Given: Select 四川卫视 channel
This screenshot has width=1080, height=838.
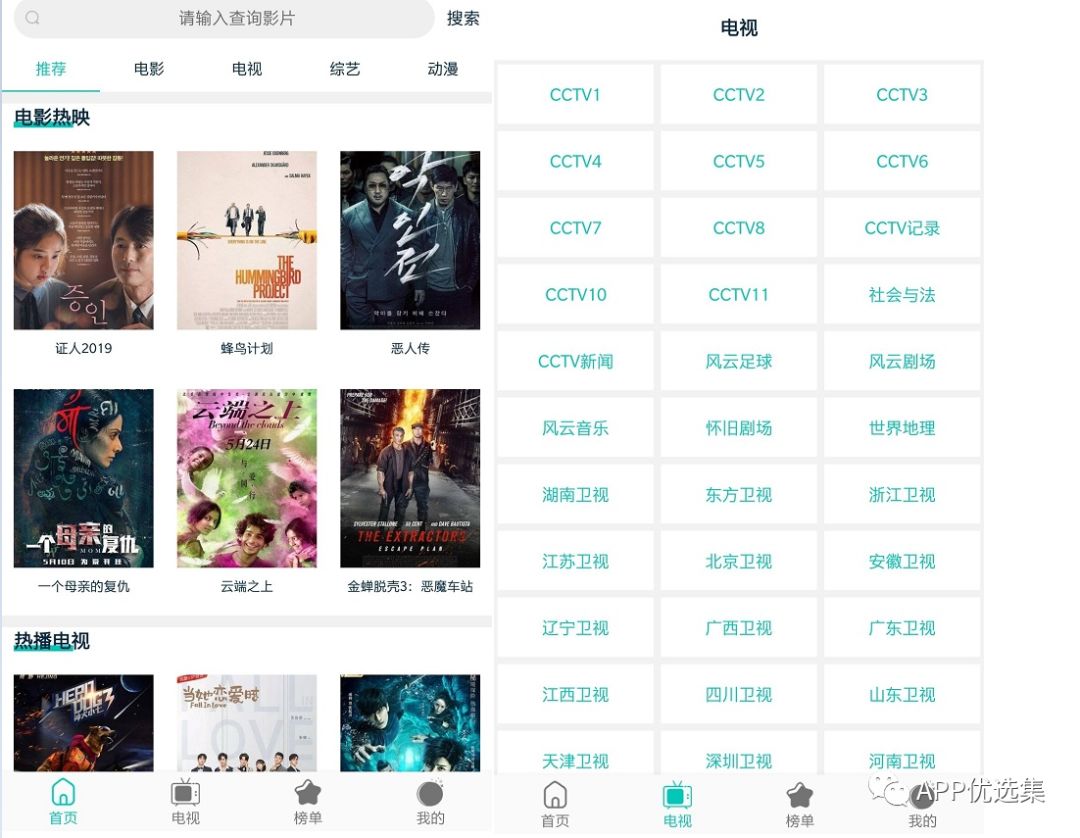Looking at the screenshot, I should pyautogui.click(x=738, y=695).
